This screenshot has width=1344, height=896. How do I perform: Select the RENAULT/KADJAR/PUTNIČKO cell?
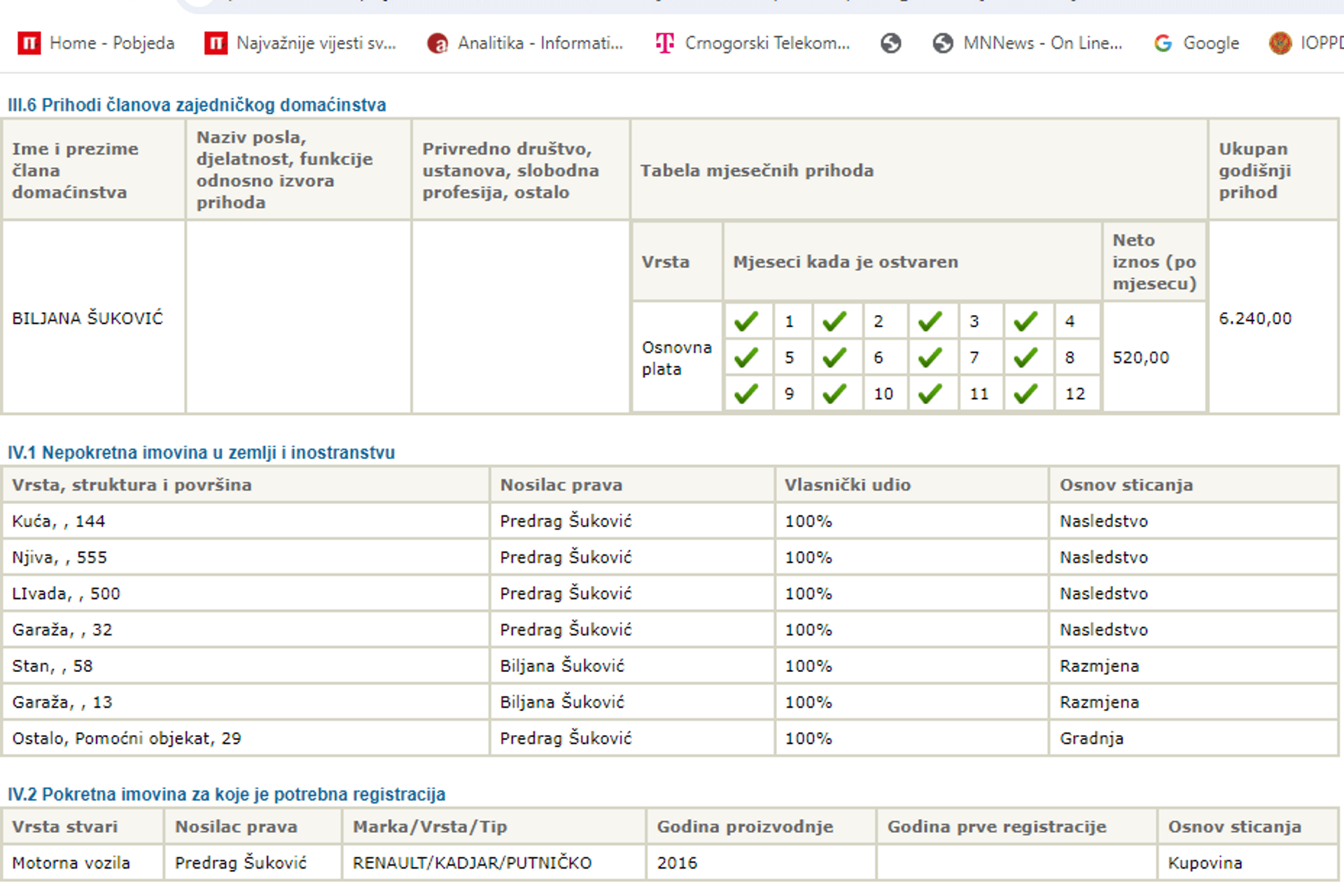coord(472,863)
